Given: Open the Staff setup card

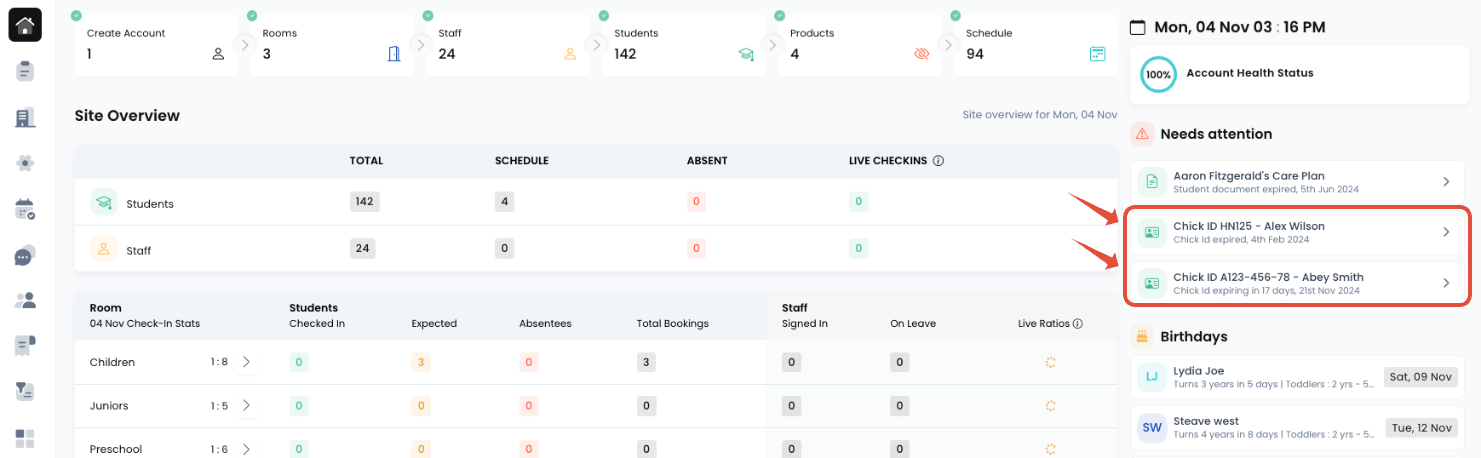Looking at the screenshot, I should [508, 45].
